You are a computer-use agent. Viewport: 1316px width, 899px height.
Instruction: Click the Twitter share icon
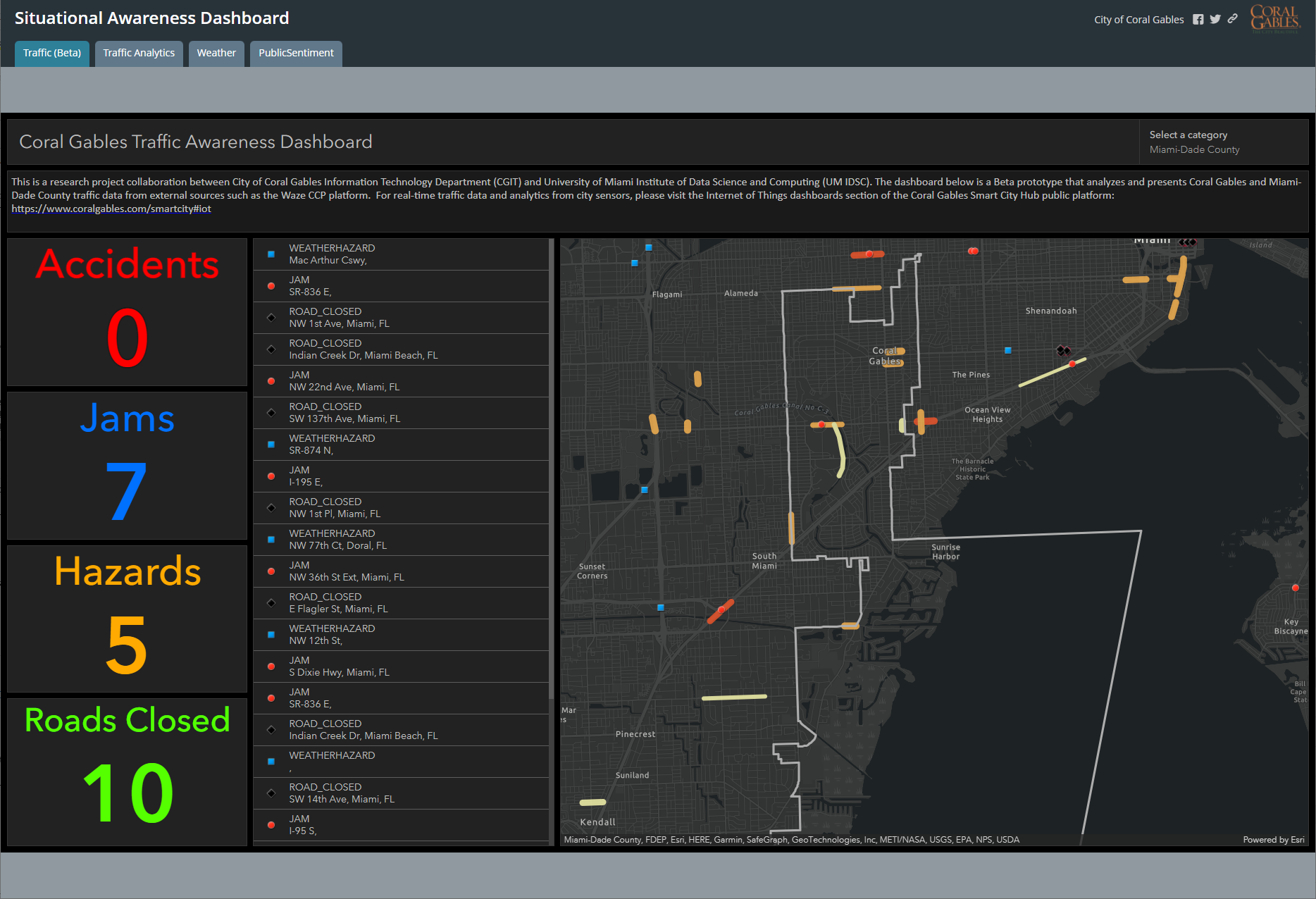pos(1215,20)
